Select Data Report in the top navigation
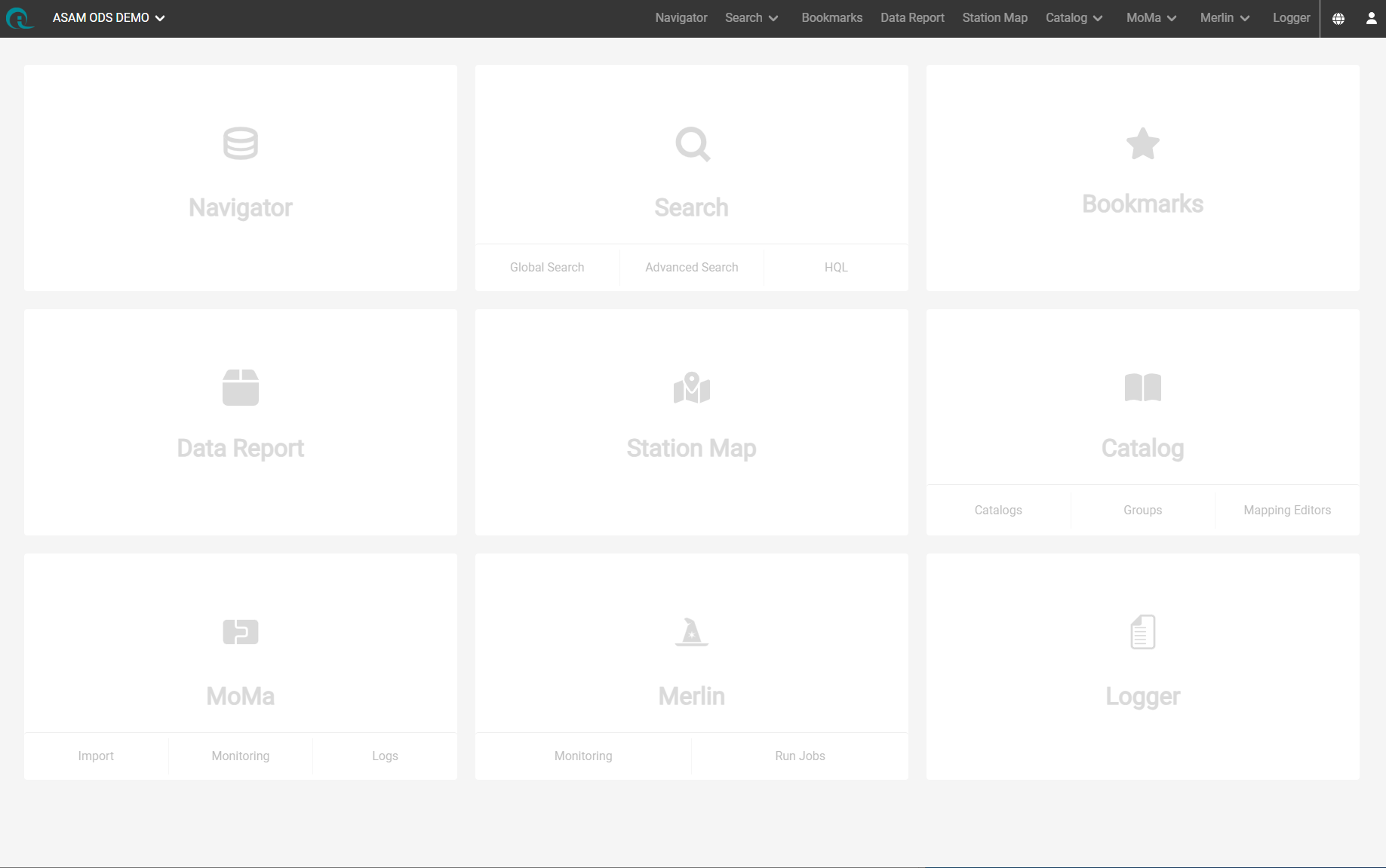The width and height of the screenshot is (1386, 868). point(912,18)
